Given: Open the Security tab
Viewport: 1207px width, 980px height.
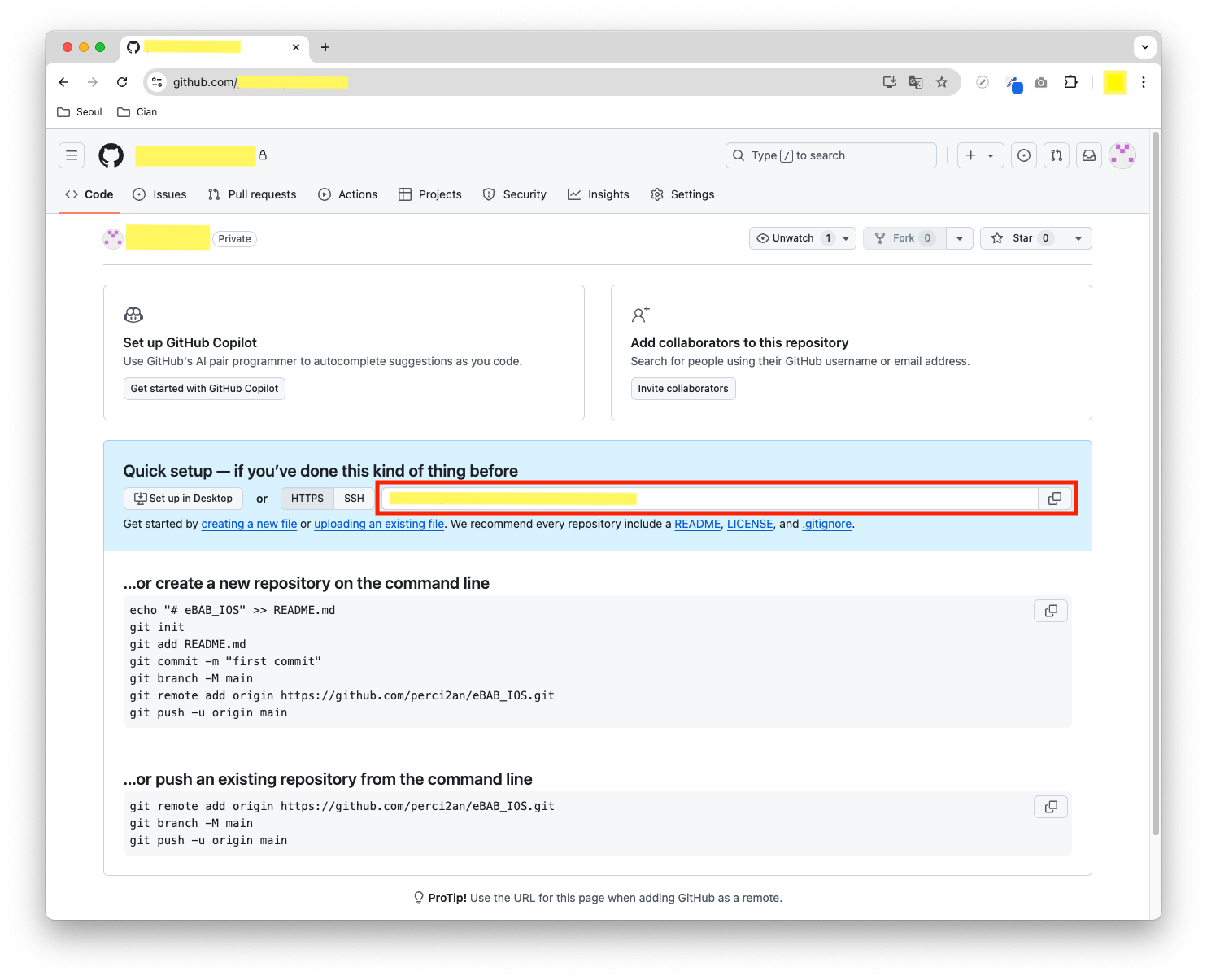Looking at the screenshot, I should [515, 194].
